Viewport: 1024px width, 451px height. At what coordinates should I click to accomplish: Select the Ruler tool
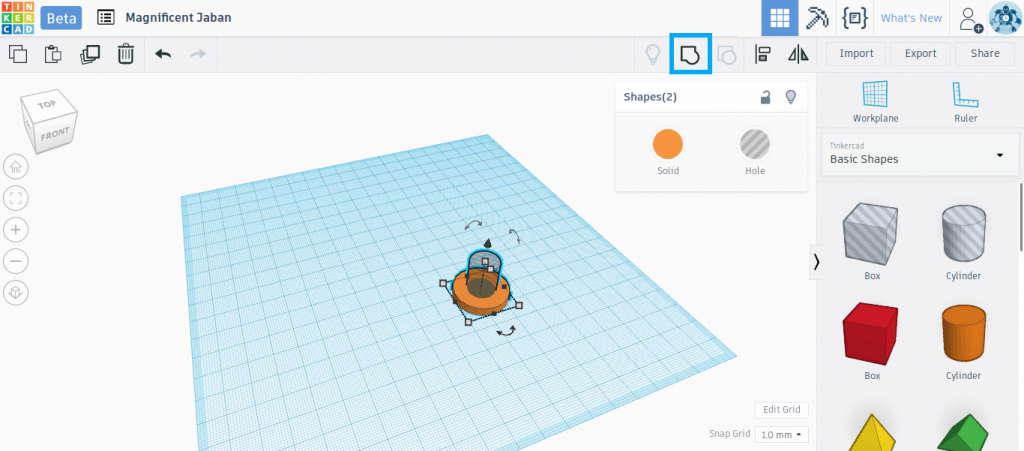click(x=965, y=101)
